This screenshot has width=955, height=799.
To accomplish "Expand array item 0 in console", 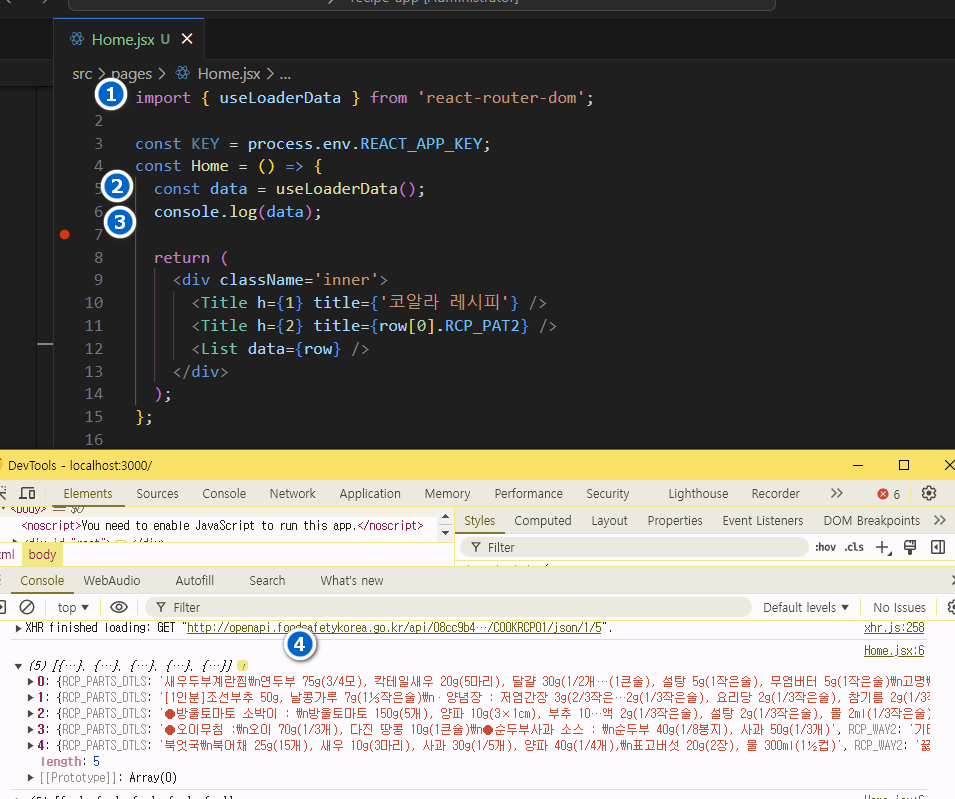I will tap(32, 682).
